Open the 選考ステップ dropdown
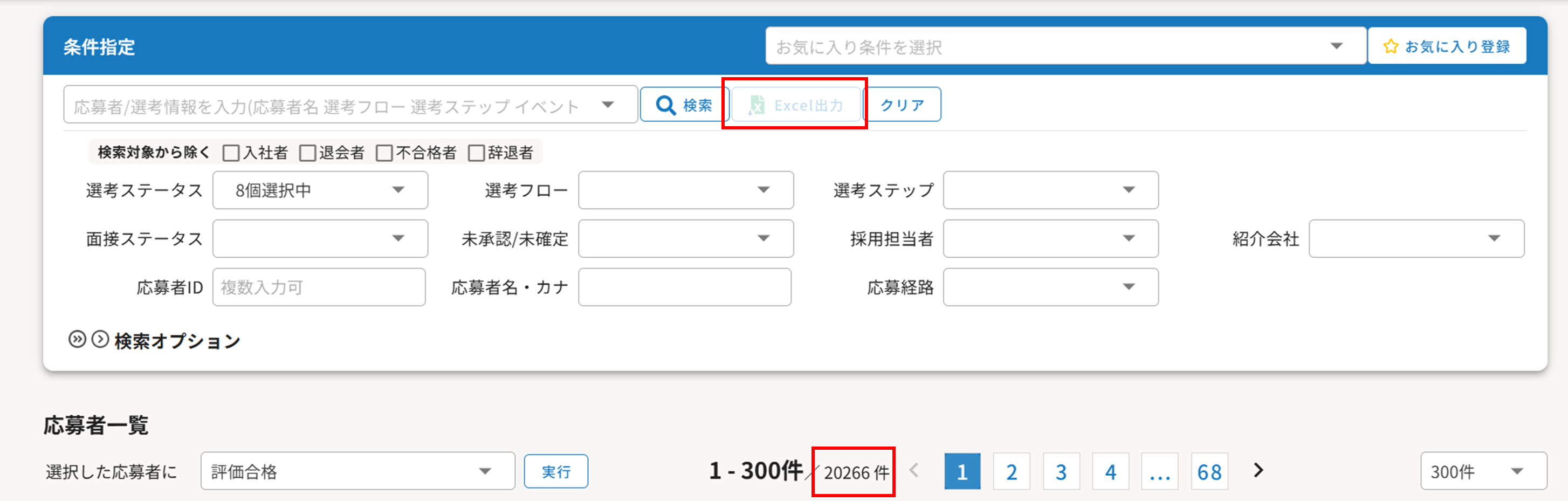The height and width of the screenshot is (501, 1568). [1050, 190]
